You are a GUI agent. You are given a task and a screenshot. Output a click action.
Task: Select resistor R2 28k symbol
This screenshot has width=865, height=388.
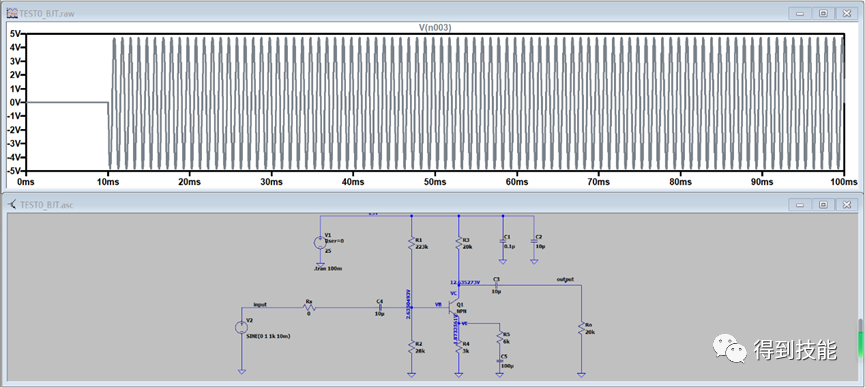pos(411,346)
